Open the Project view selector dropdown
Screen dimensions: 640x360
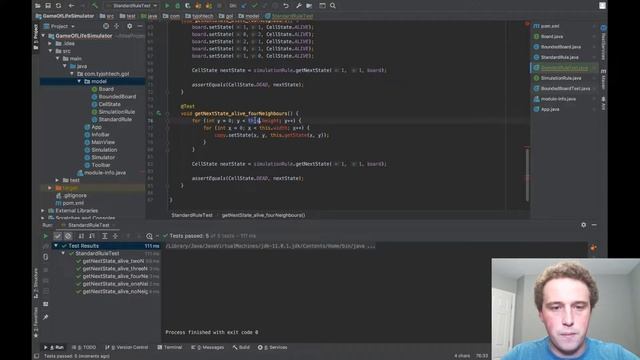[60, 26]
